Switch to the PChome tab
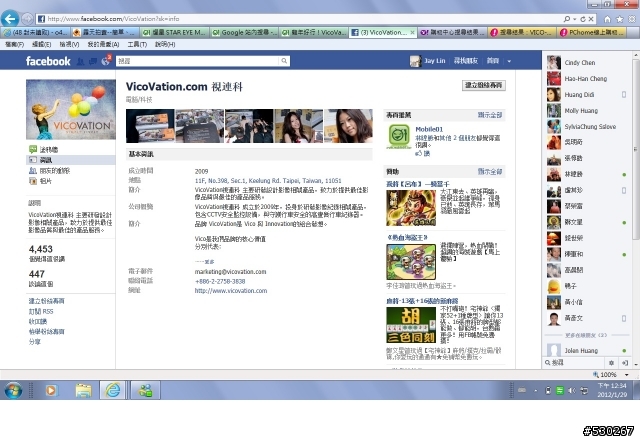This screenshot has width=640, height=439. 592,32
